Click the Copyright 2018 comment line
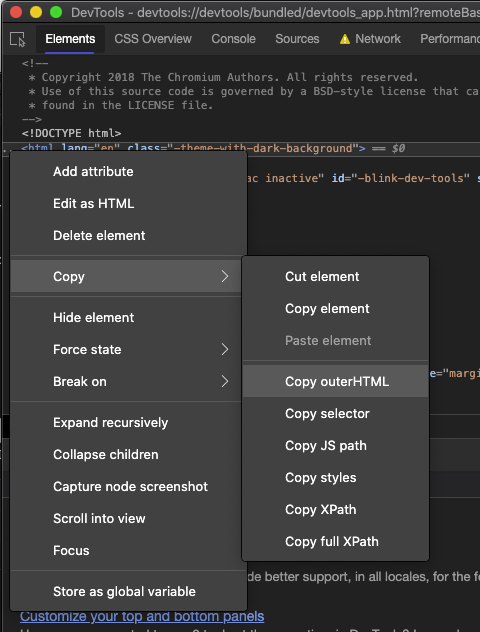The image size is (480, 632). (x=223, y=77)
